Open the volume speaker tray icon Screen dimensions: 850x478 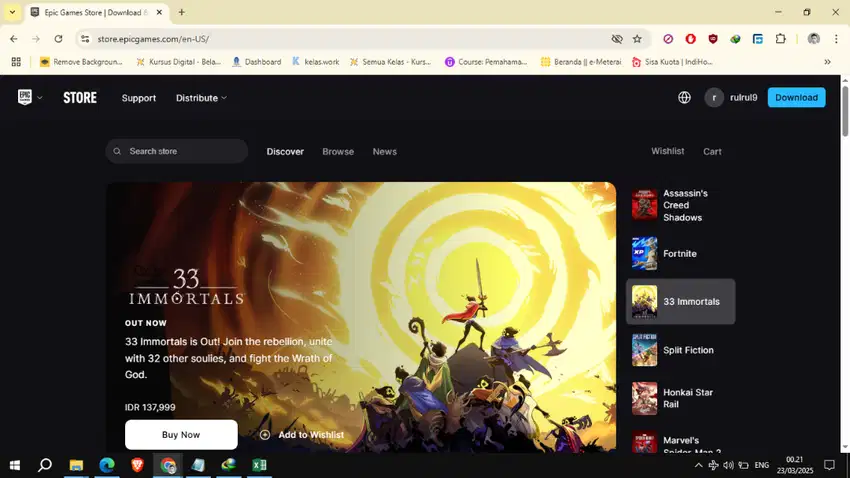point(728,465)
